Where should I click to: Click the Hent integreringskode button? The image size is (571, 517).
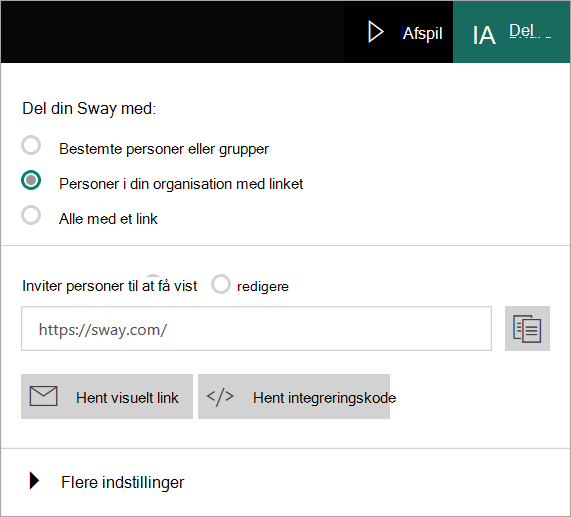point(294,396)
